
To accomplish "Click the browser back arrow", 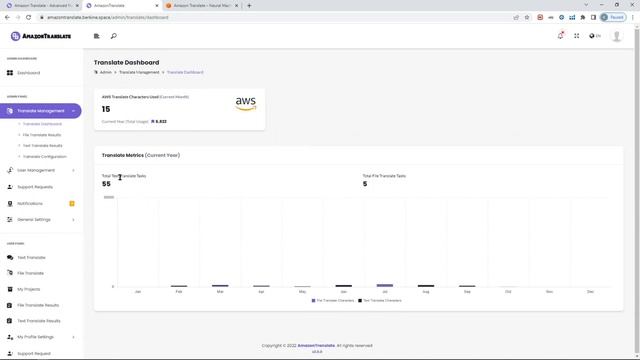I will pos(7,18).
